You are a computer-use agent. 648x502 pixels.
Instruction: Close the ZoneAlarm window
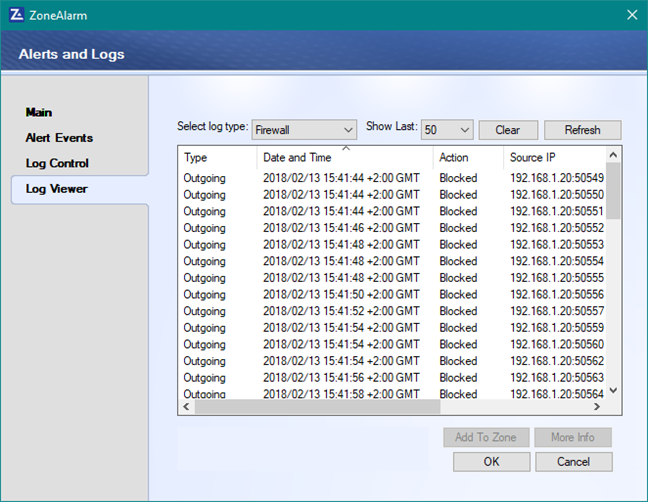pyautogui.click(x=632, y=15)
